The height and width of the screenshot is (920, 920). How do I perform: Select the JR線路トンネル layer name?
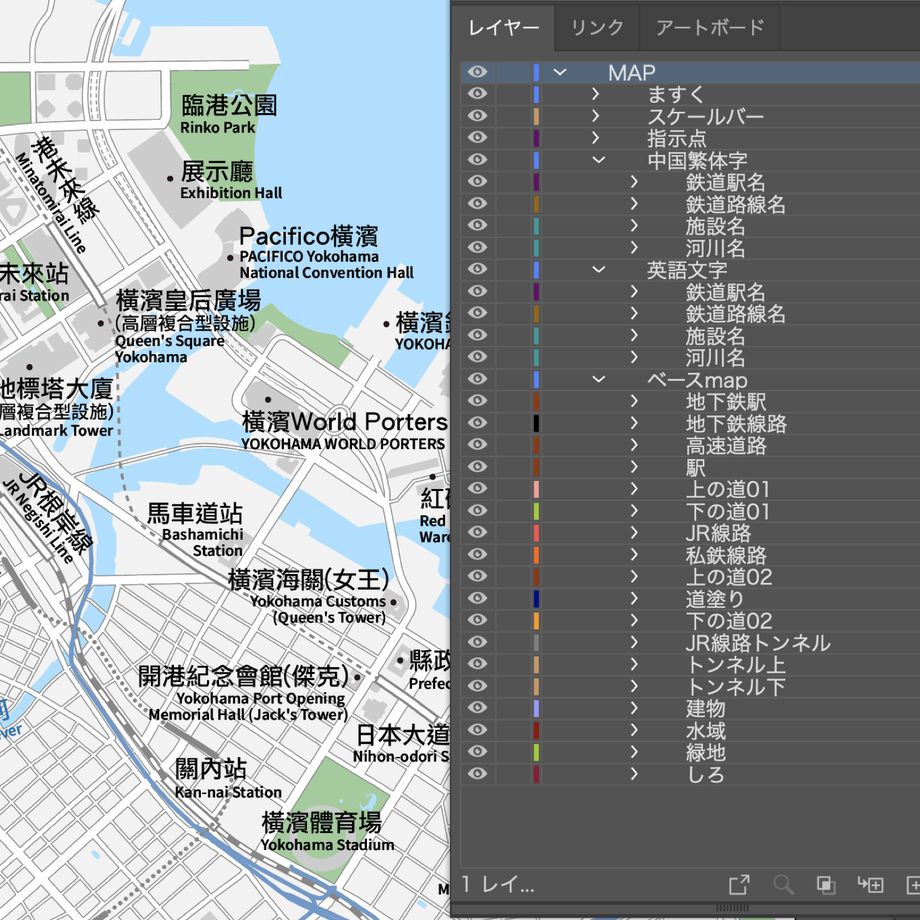click(757, 642)
